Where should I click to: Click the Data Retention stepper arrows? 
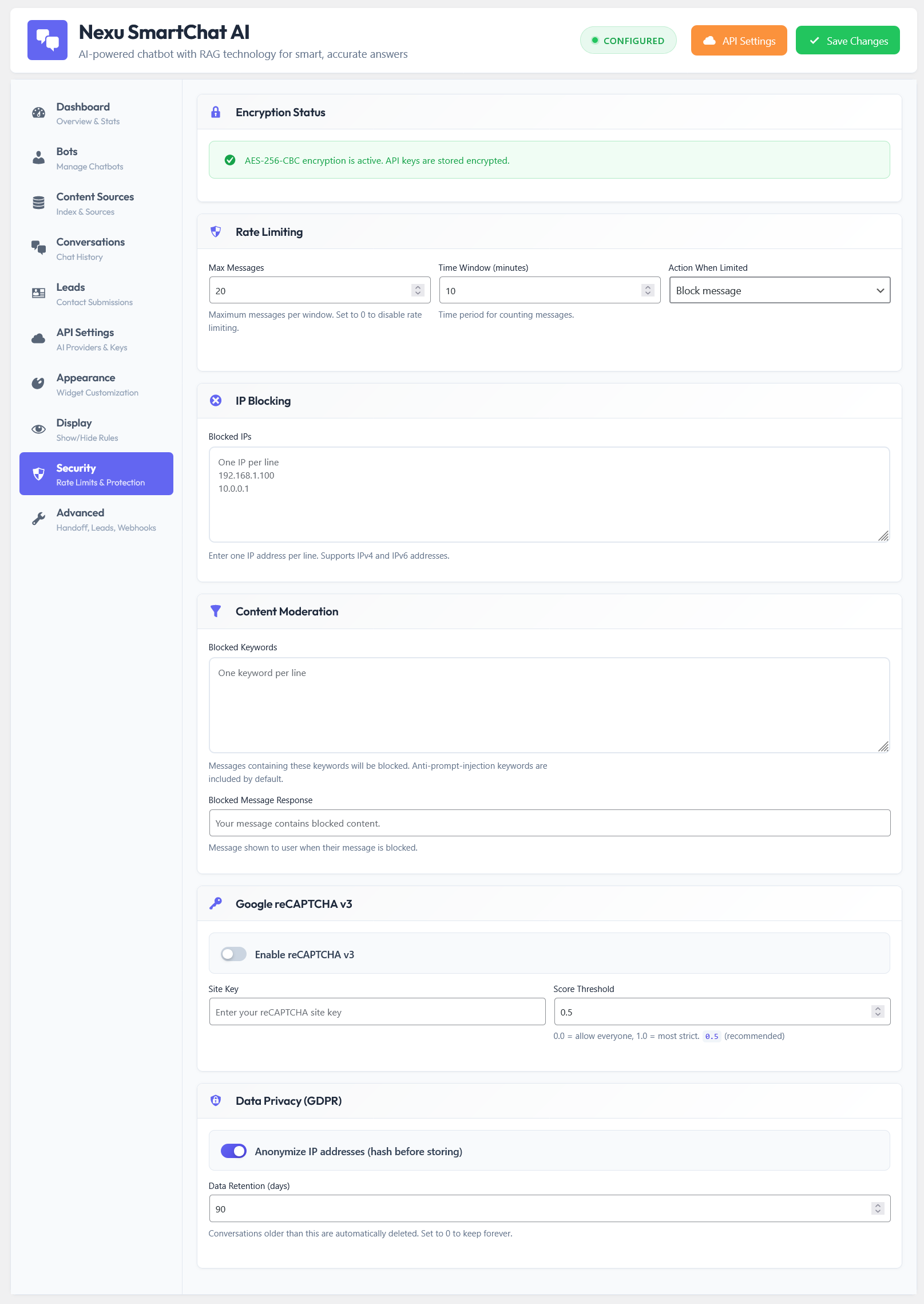(878, 1208)
